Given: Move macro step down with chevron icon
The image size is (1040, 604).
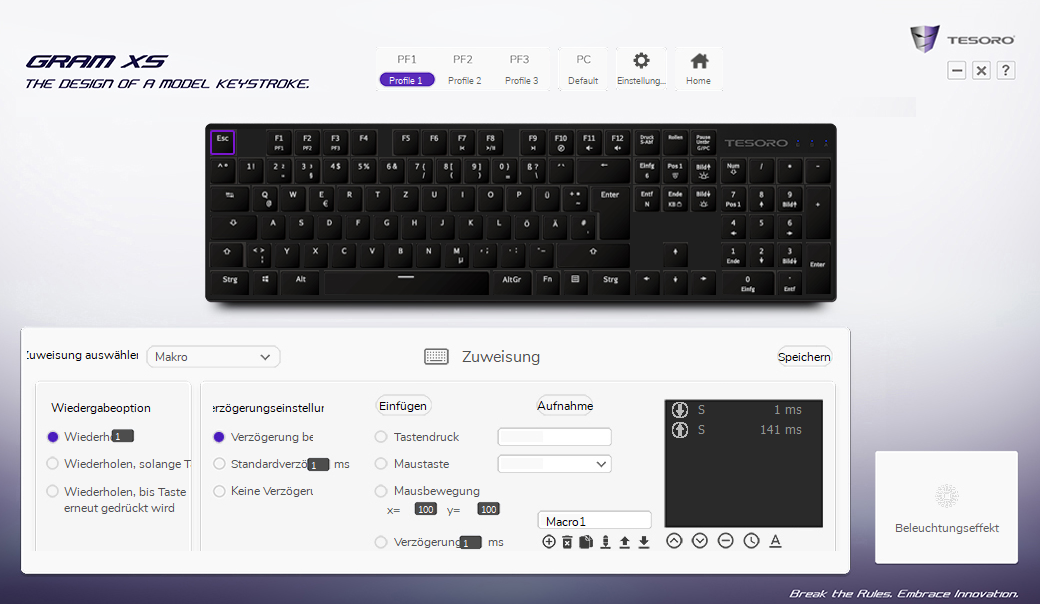Looking at the screenshot, I should click(700, 541).
